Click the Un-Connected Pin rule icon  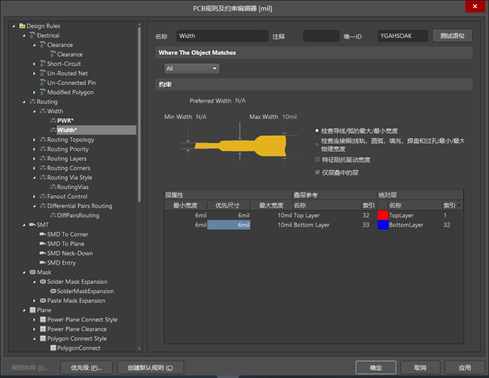(43, 82)
